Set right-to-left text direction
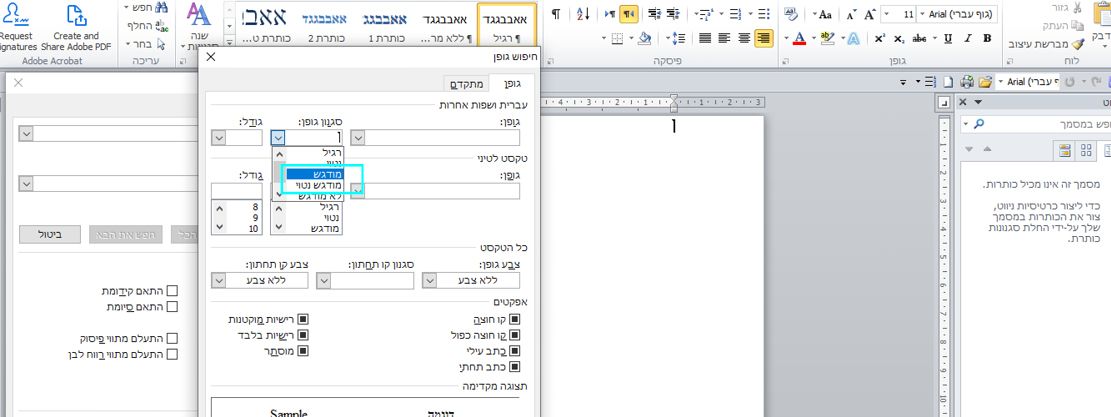 (x=628, y=14)
